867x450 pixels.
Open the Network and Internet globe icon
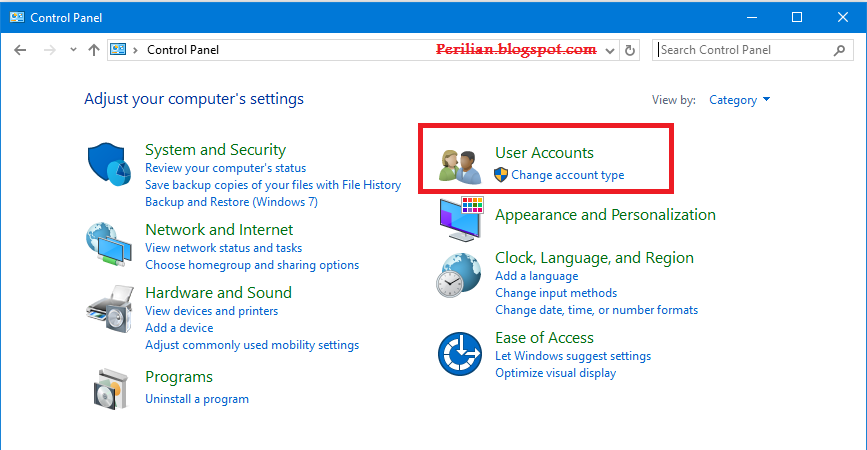click(110, 244)
